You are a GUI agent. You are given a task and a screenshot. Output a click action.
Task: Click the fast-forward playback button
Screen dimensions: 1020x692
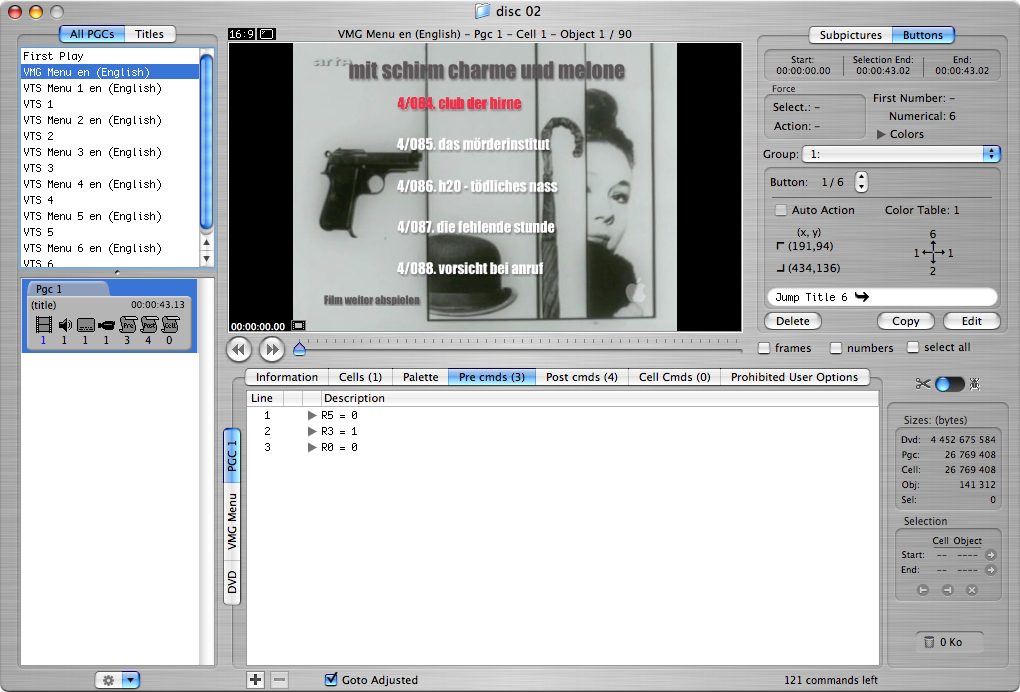coord(272,349)
